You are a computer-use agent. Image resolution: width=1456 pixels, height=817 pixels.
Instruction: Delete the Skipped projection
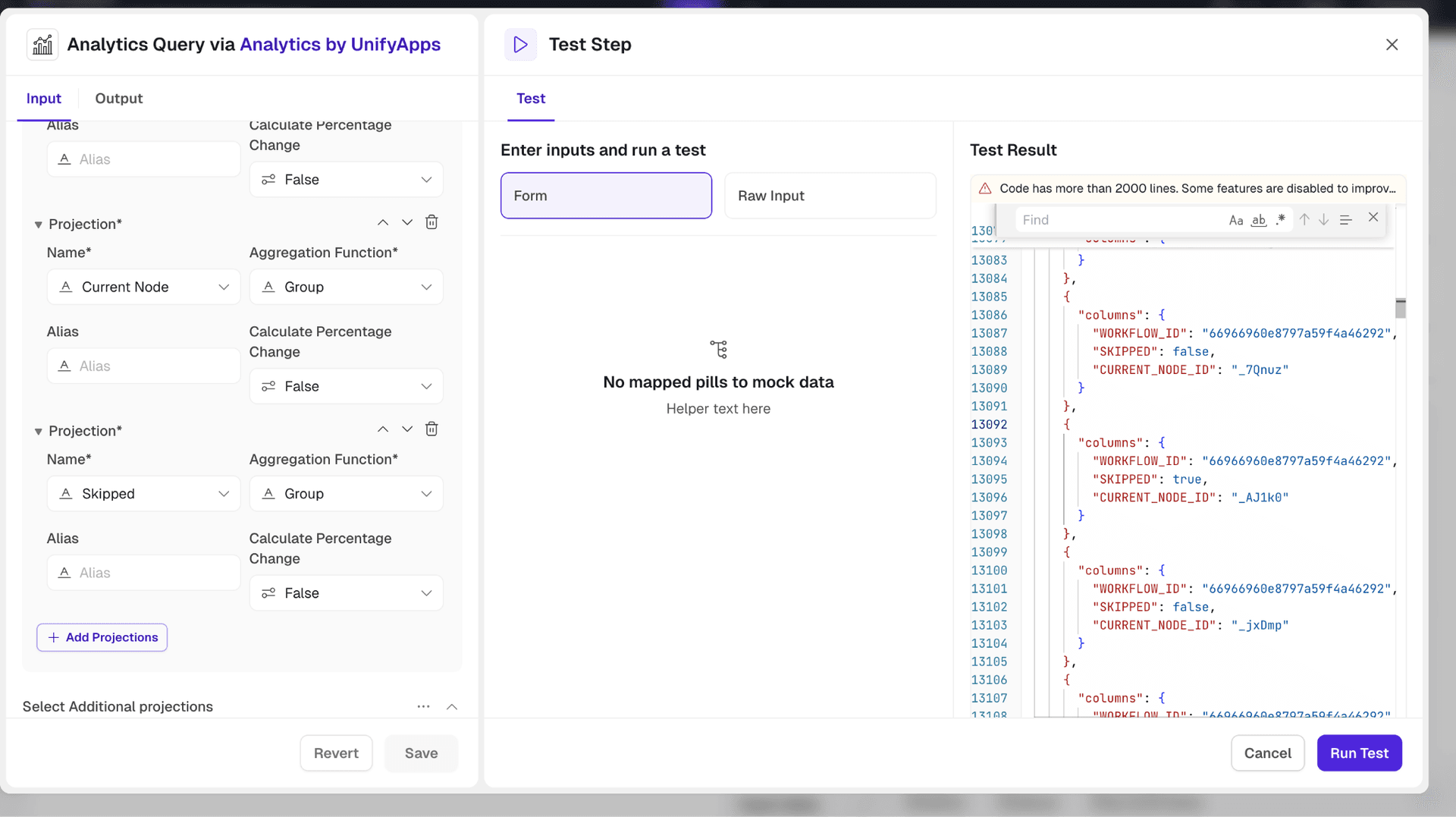431,429
